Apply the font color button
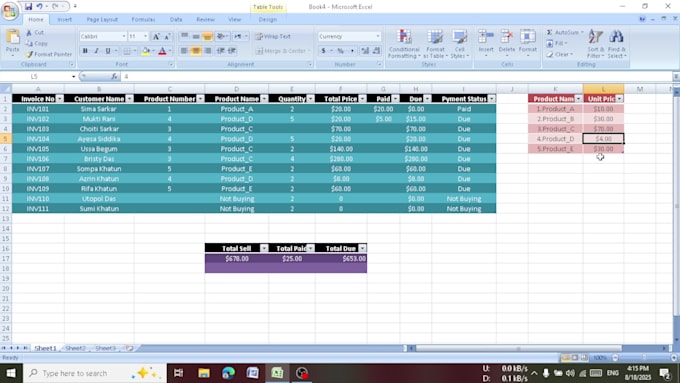Screen dimensions: 680x383 [x=162, y=51]
